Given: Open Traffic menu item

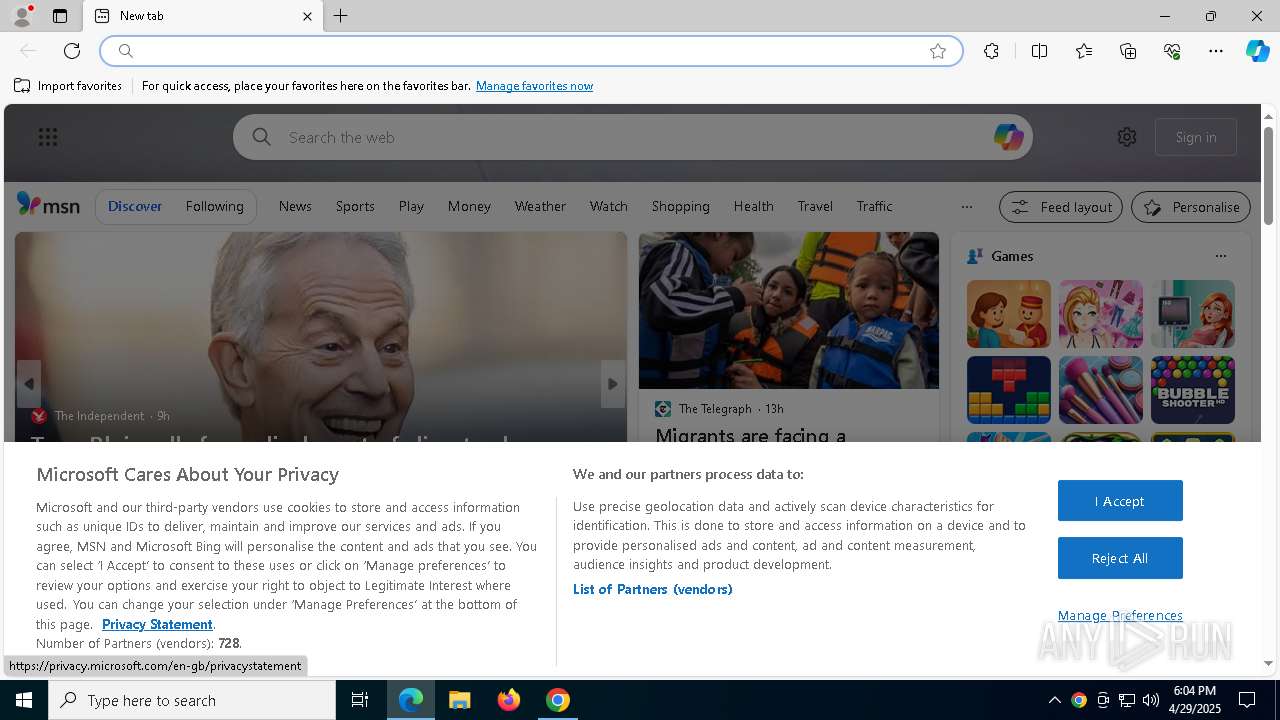Looking at the screenshot, I should (874, 206).
